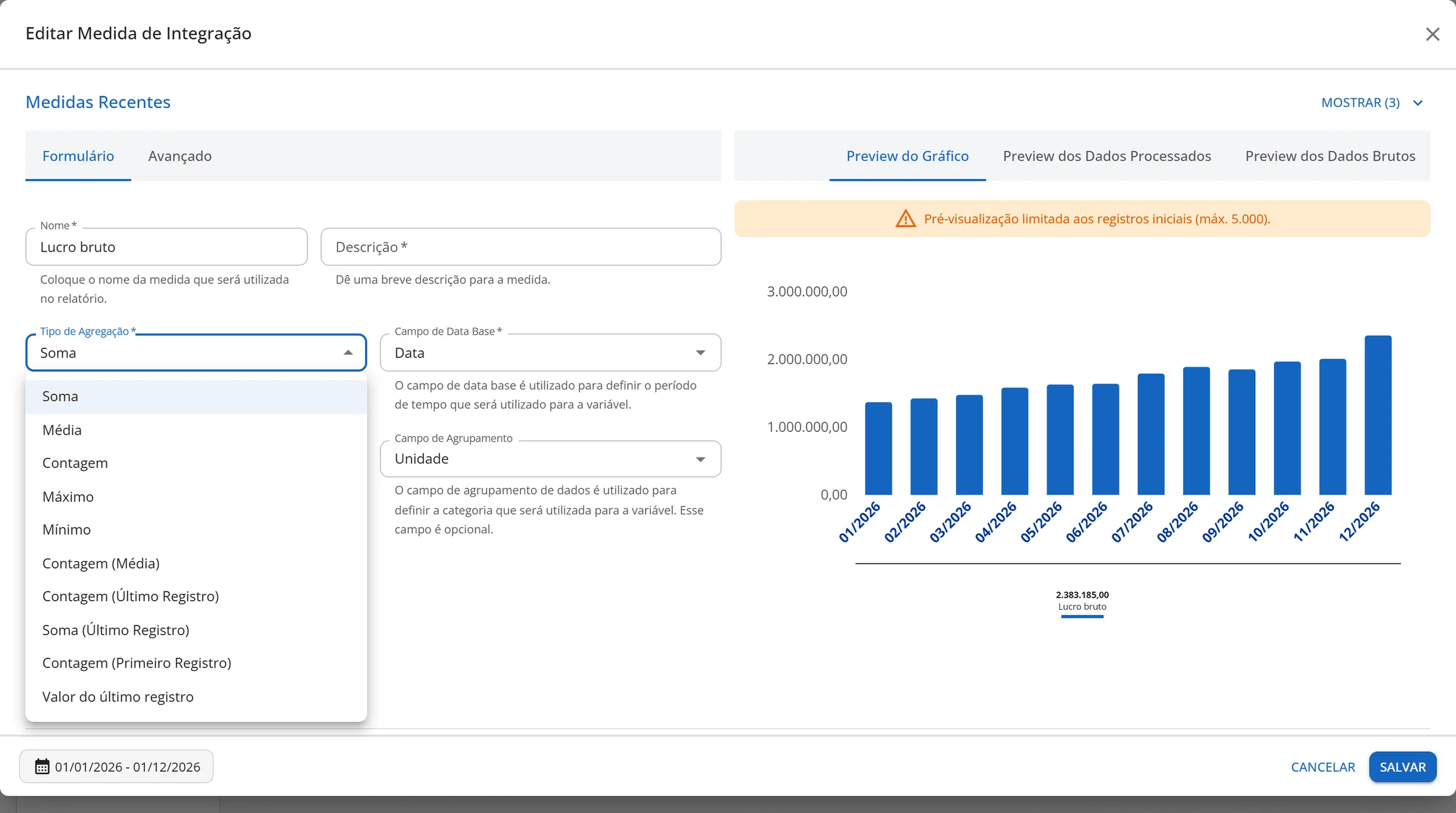Click the Cancelar button
This screenshot has width=1456, height=813.
[1323, 767]
